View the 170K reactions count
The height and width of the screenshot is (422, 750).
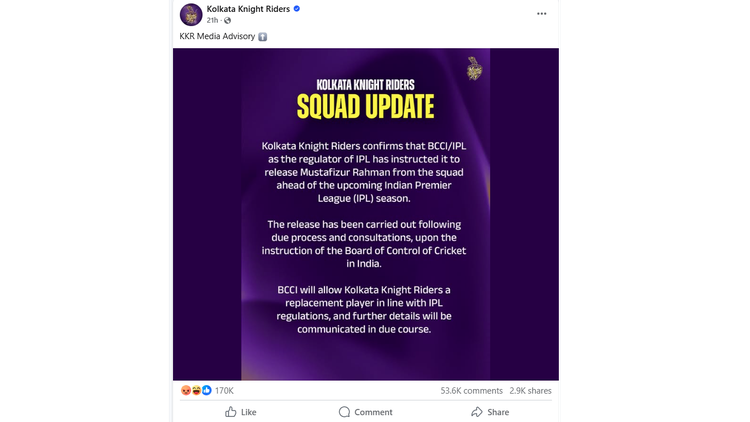[x=224, y=391]
